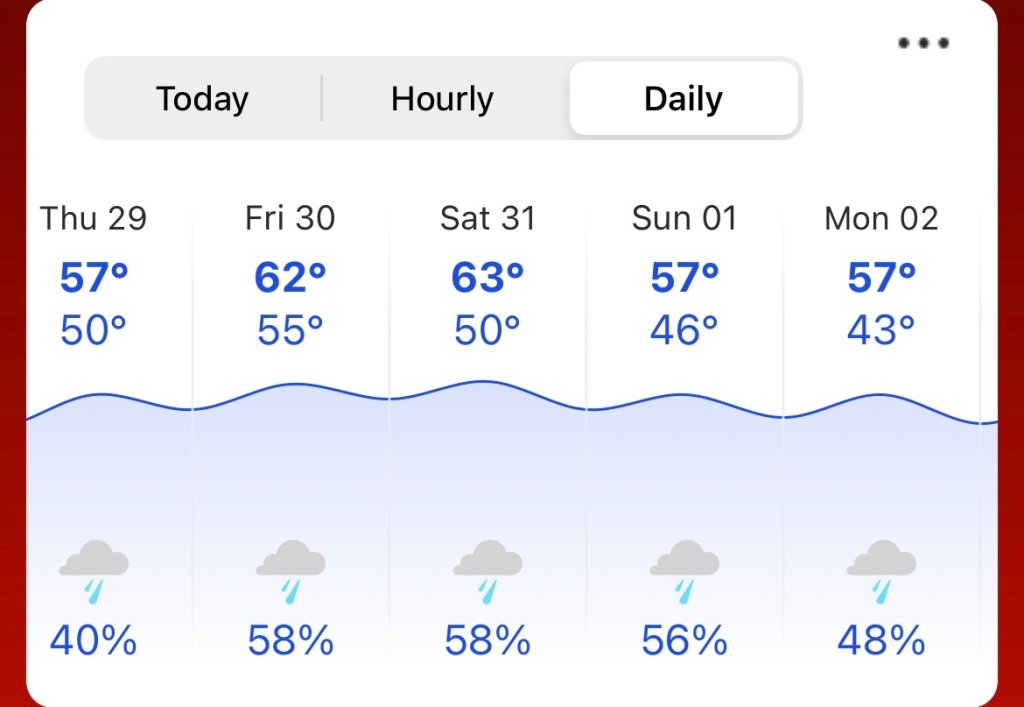This screenshot has width=1024, height=707.
Task: Click Monday's 48% precipitation chance
Action: (881, 641)
